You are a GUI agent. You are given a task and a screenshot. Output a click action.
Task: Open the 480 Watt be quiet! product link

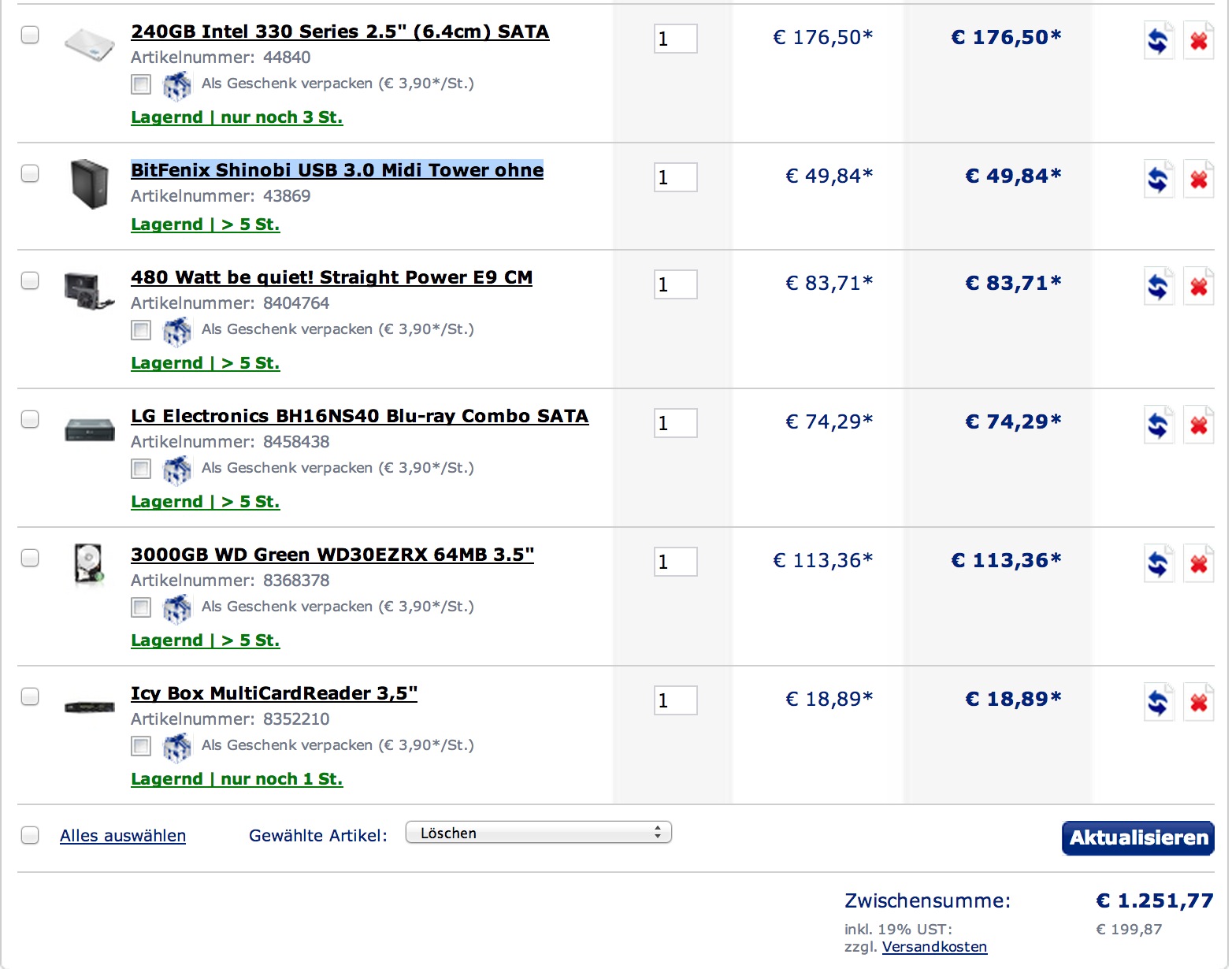[332, 278]
